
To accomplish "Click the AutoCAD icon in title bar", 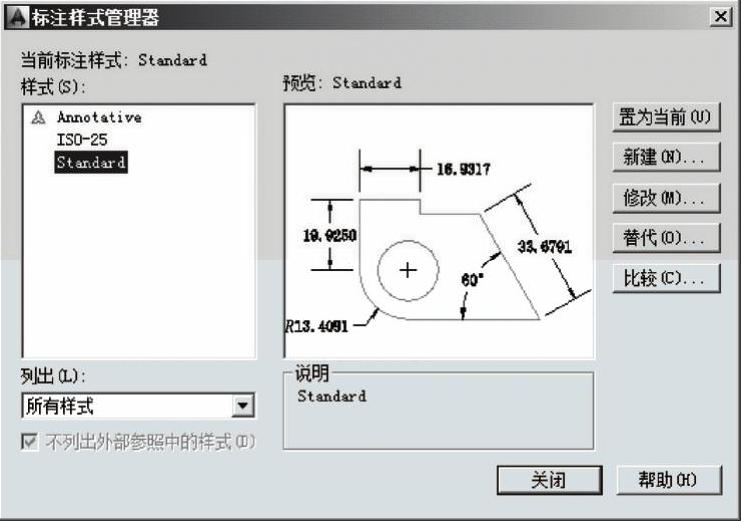I will [x=15, y=17].
